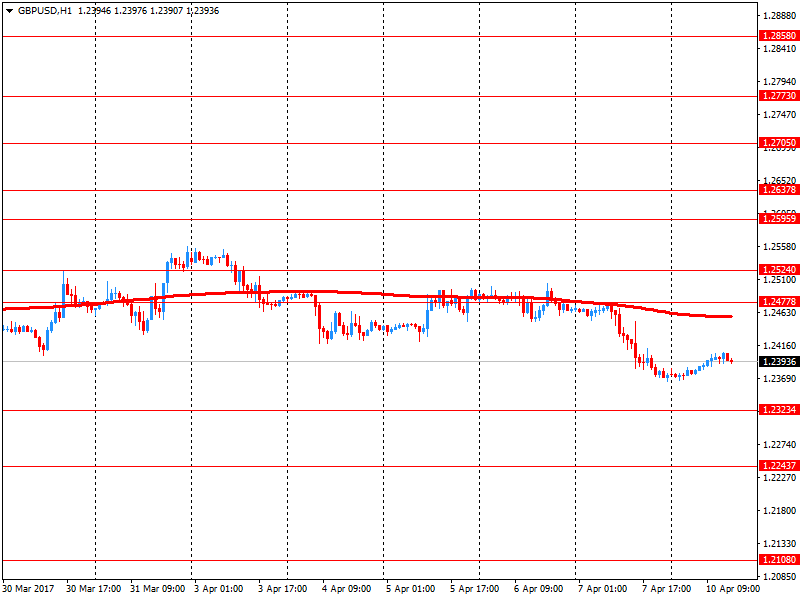Click price scale value 1.22270
Viewport: 800px width, 600px height.
779,478
